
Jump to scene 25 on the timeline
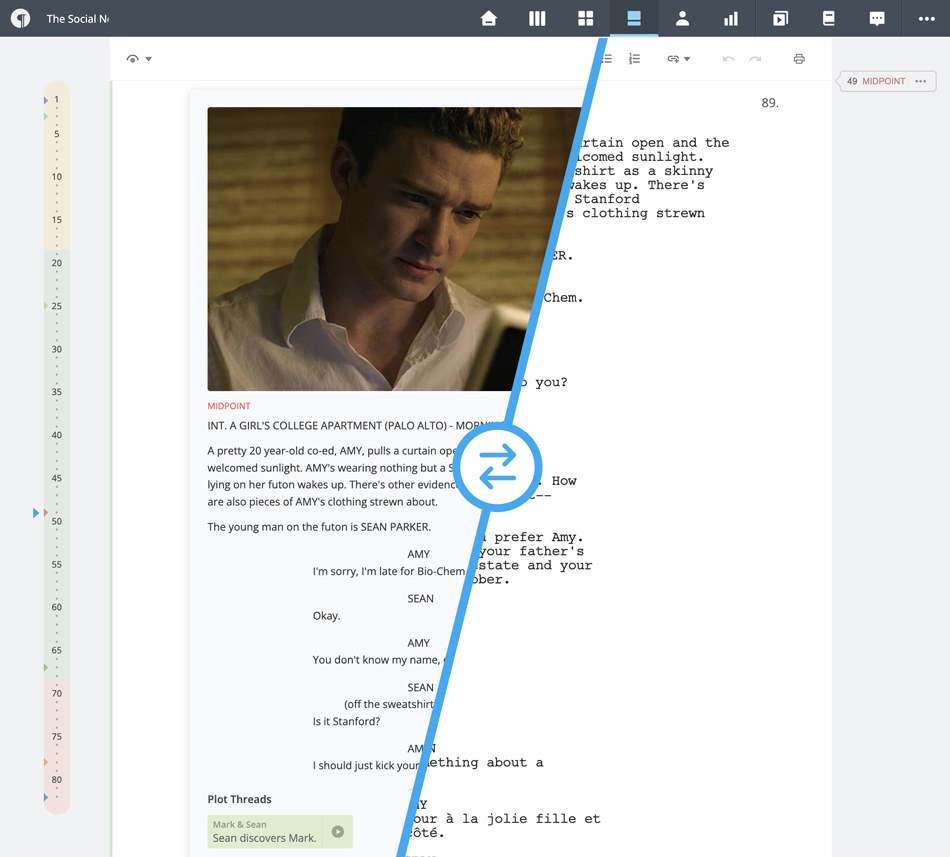[56, 306]
